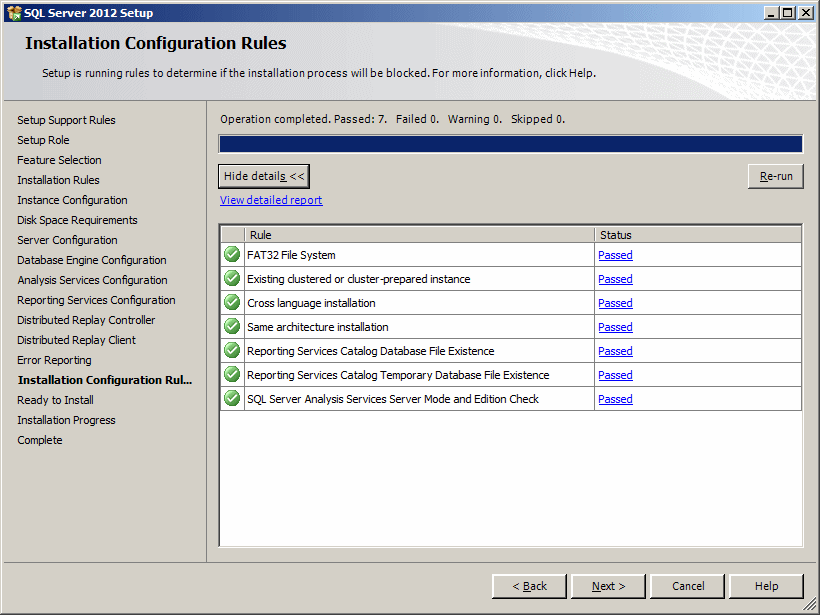820x615 pixels.
Task: Click the window resize grip corner
Action: coord(810,605)
